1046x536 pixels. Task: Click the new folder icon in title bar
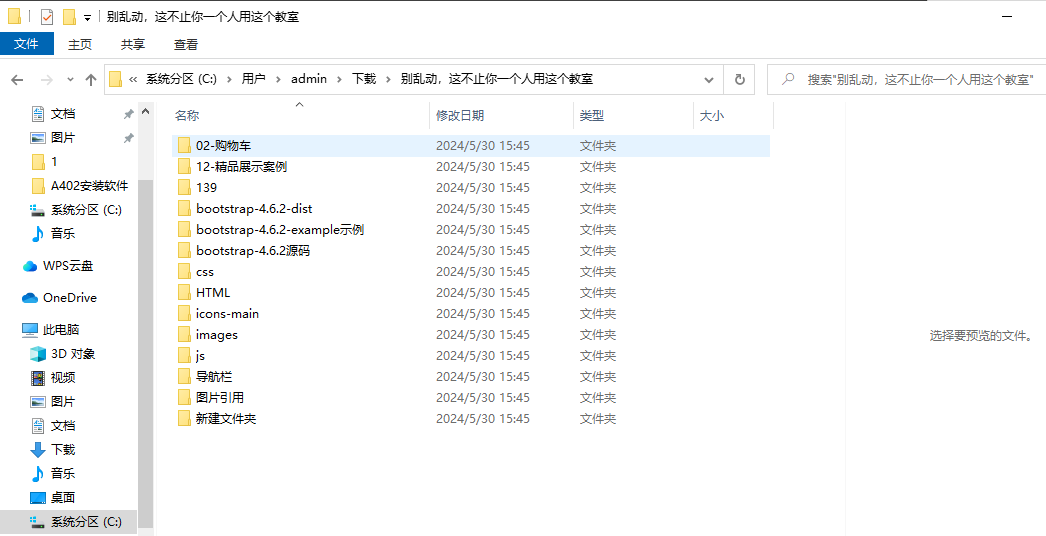point(69,17)
